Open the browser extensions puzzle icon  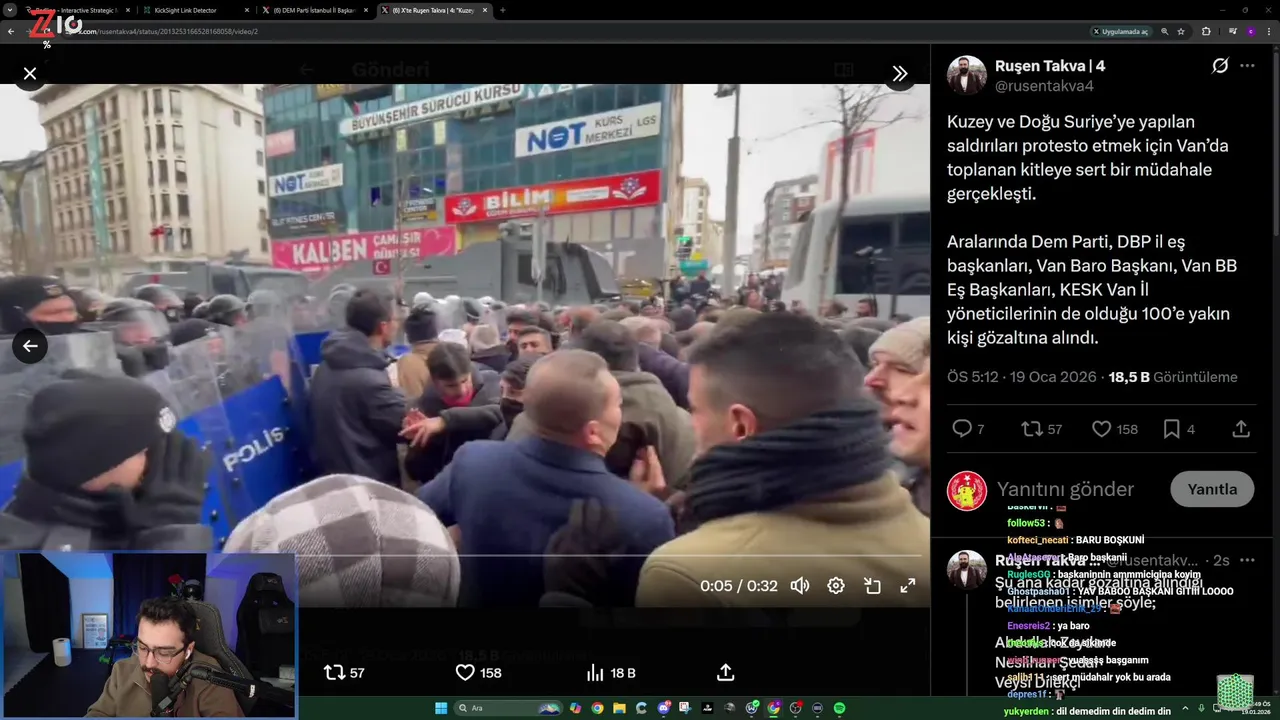(1206, 31)
